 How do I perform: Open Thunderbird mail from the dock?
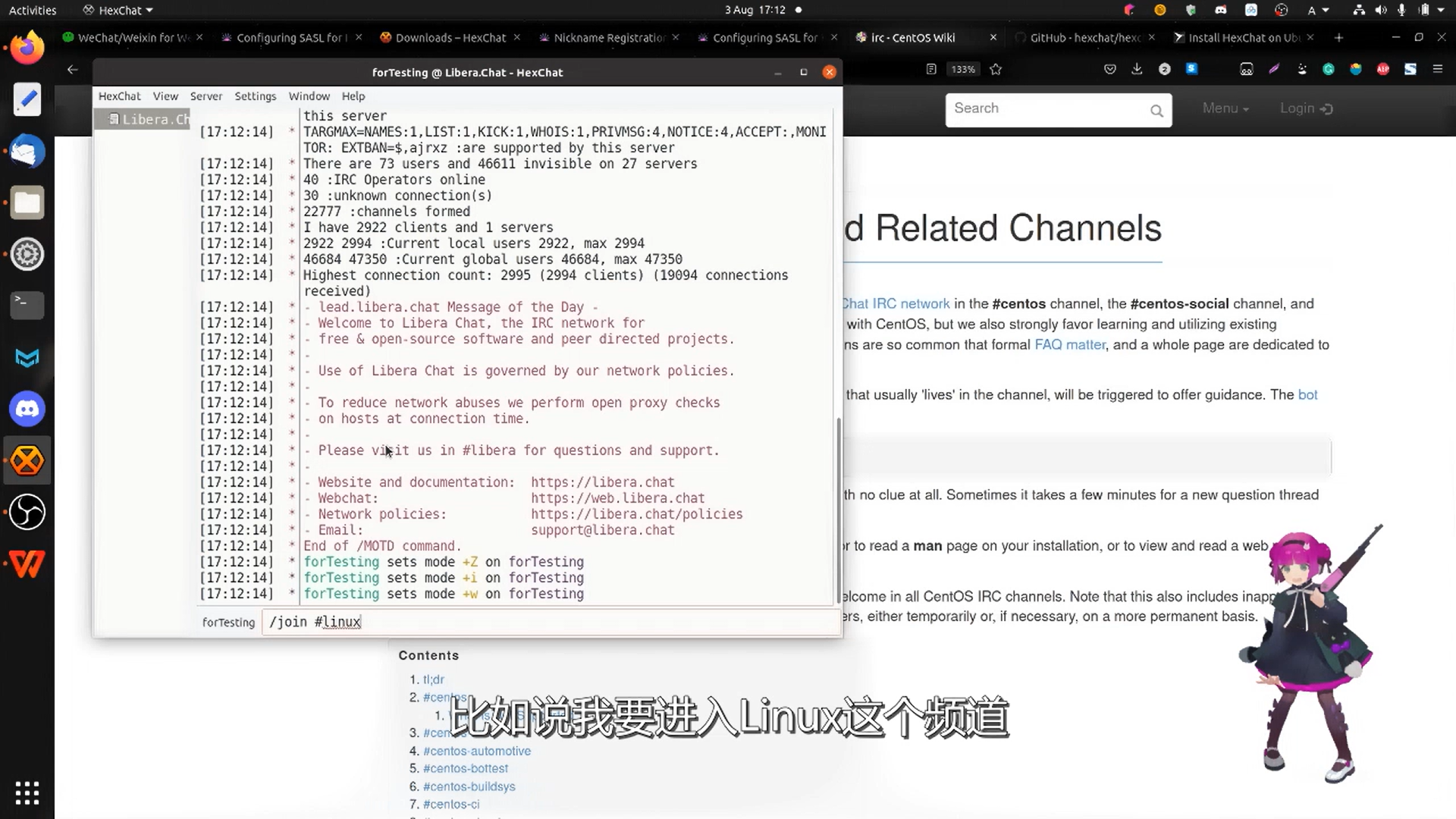tap(27, 152)
